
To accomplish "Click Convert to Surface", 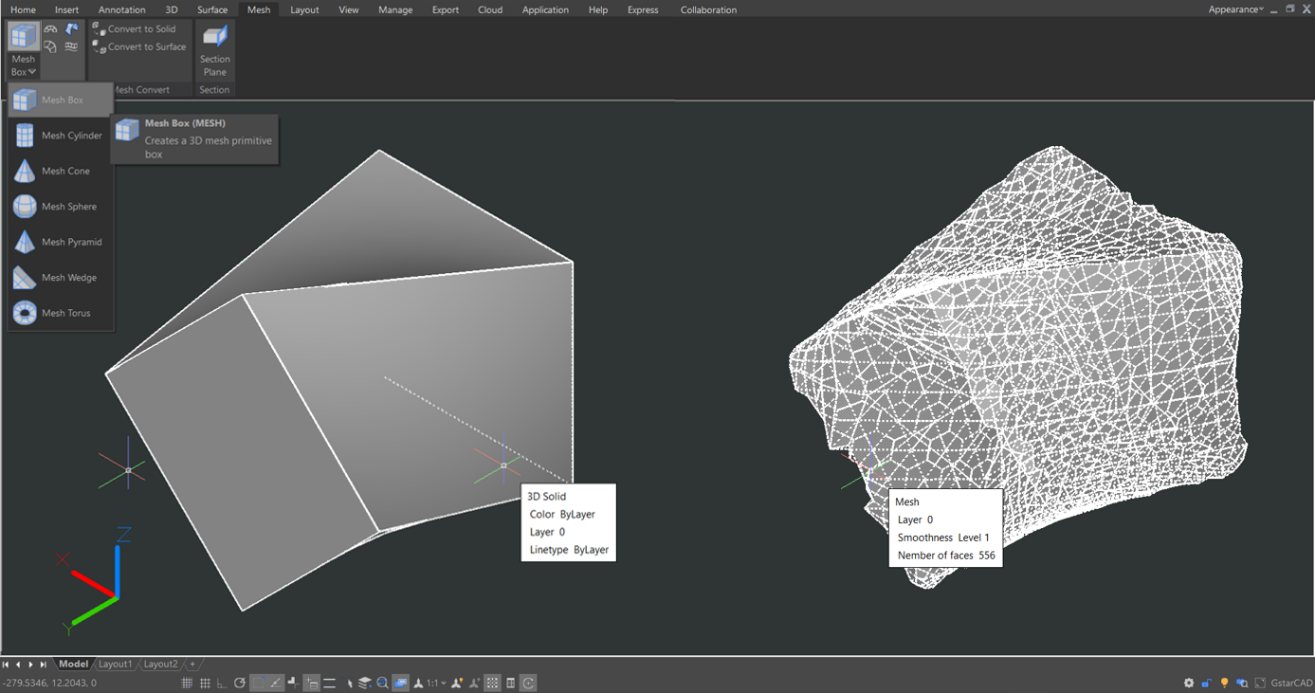I will 145,46.
